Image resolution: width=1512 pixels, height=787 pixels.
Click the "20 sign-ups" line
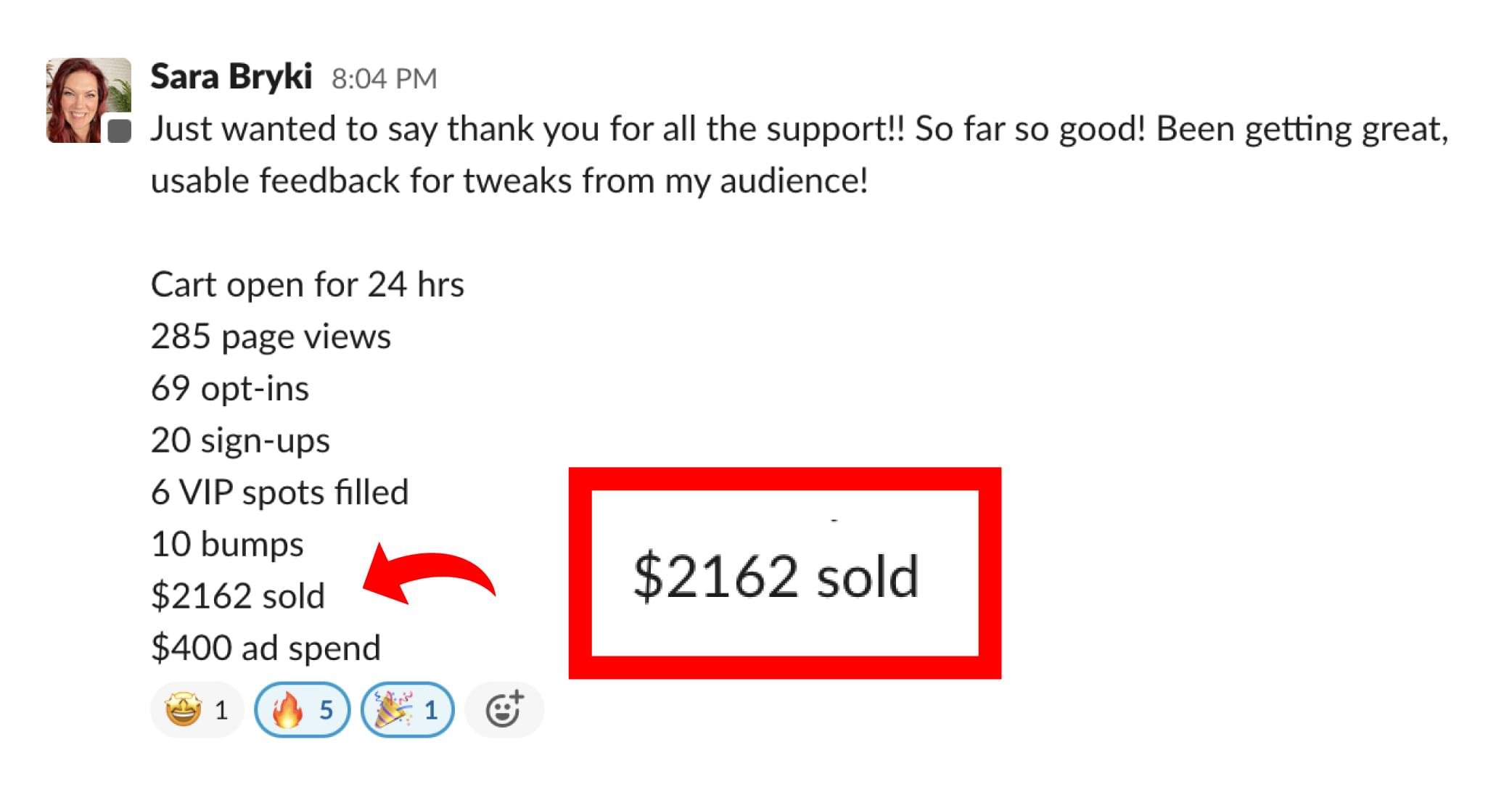click(240, 440)
